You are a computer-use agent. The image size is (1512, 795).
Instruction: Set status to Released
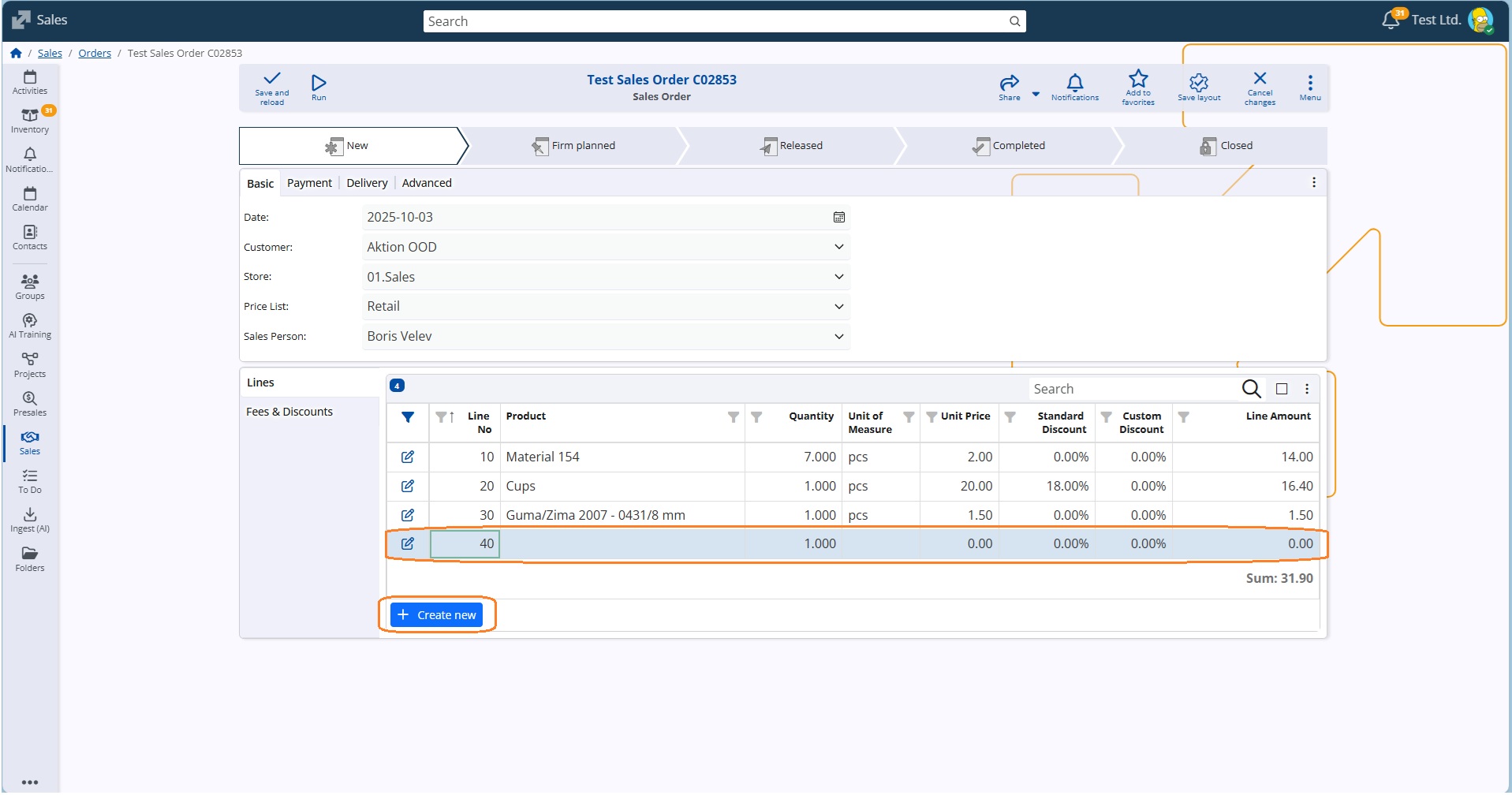point(791,146)
